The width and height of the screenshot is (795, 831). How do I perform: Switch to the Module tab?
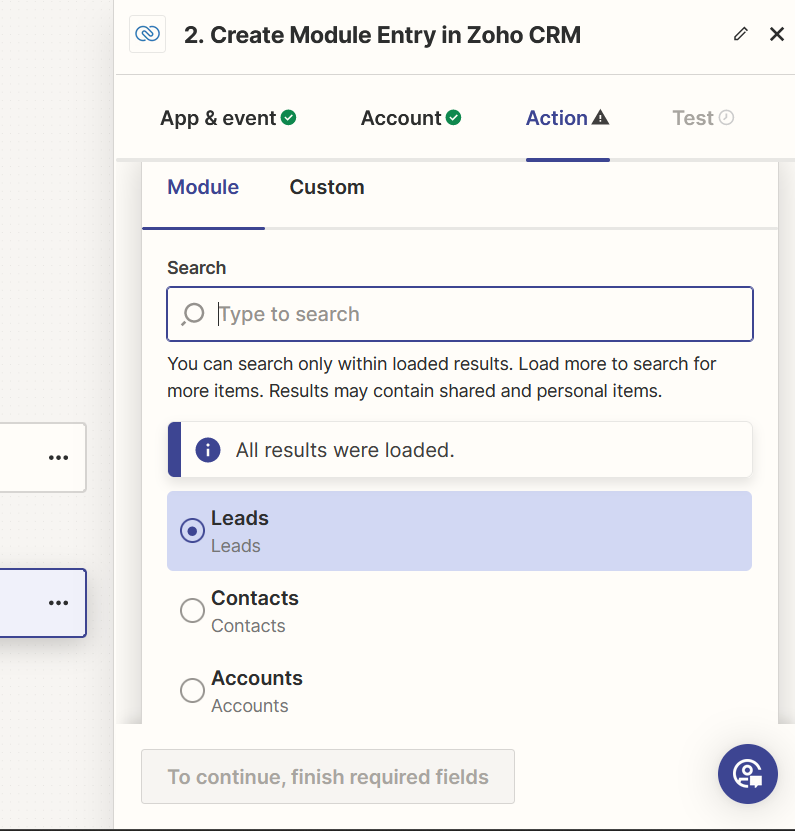(x=203, y=188)
